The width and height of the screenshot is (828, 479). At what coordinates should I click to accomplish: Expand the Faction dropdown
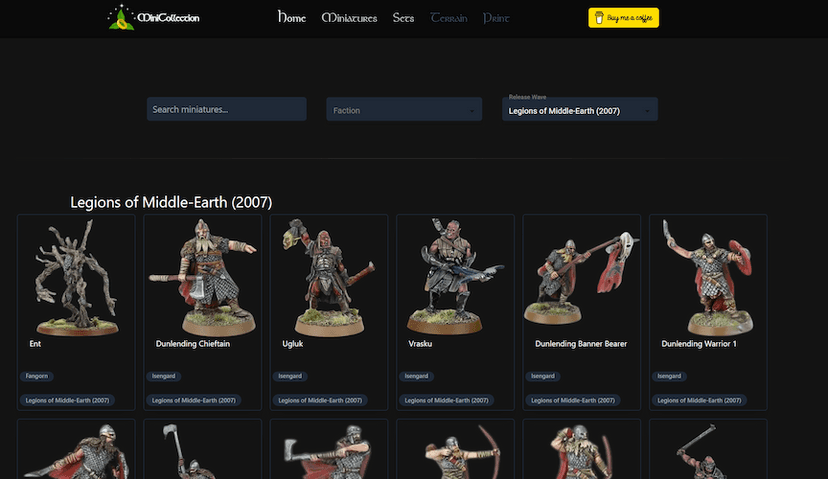pos(405,110)
